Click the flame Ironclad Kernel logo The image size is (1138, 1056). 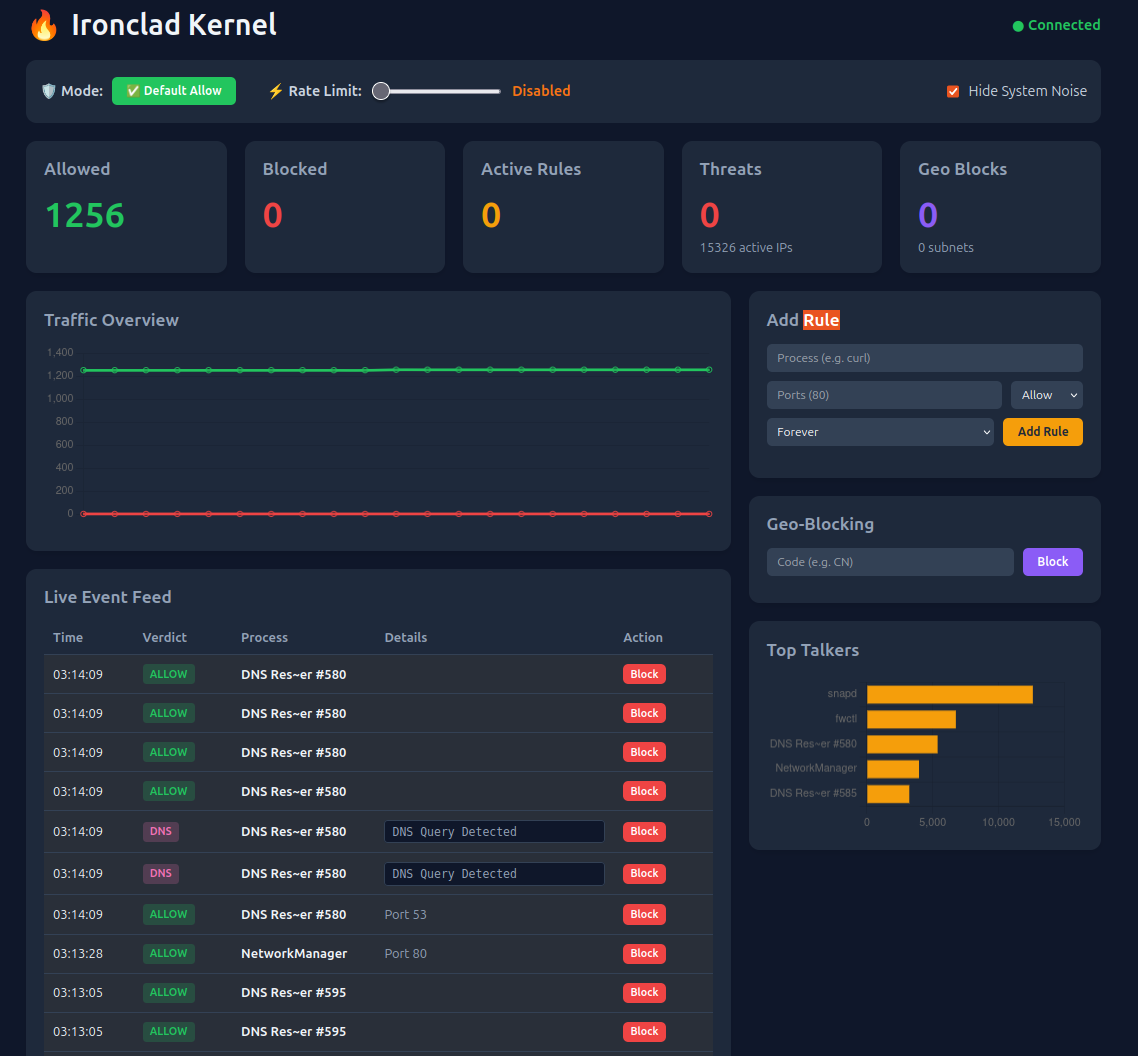44,24
